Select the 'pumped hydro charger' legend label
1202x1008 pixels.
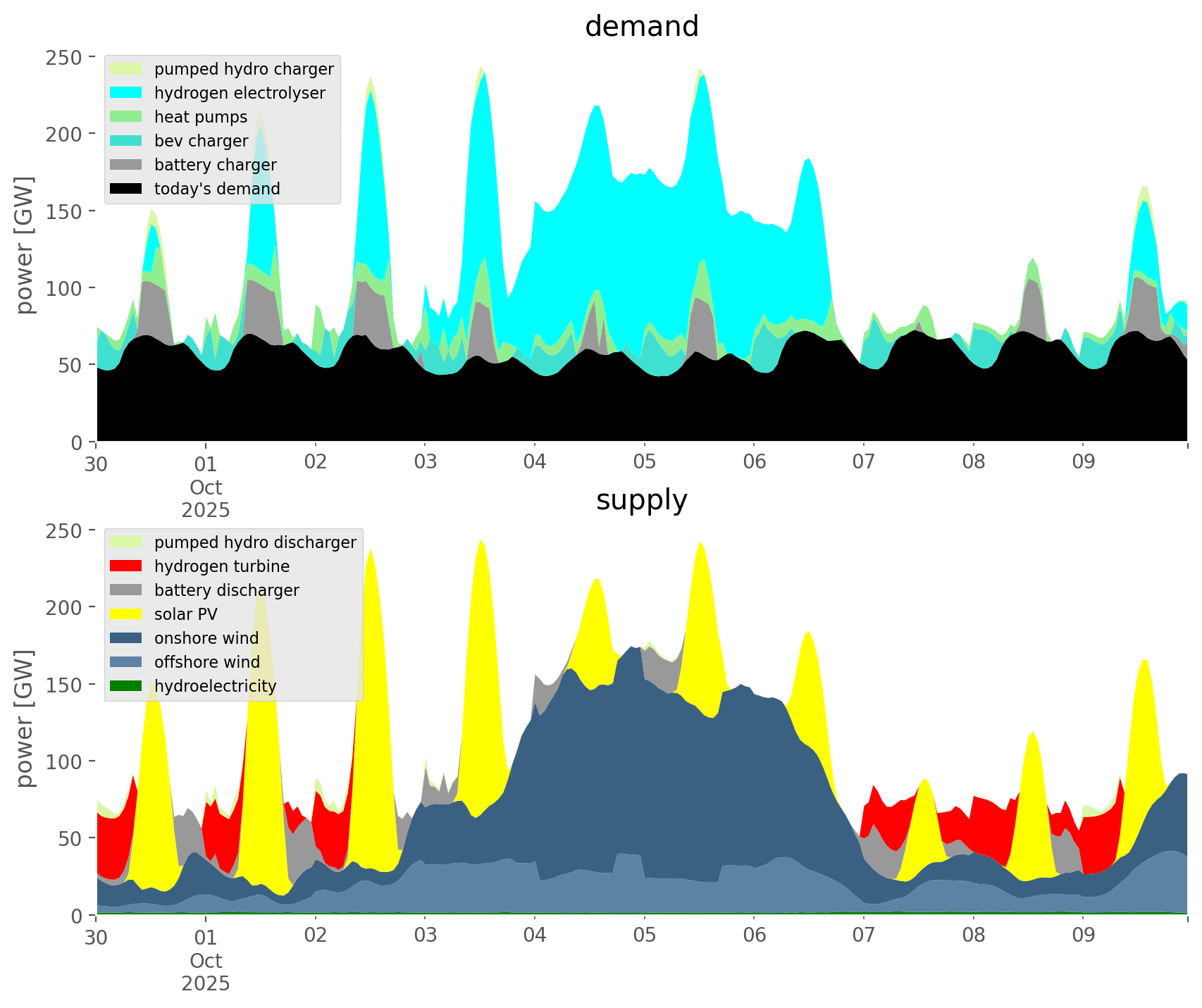click(x=244, y=69)
